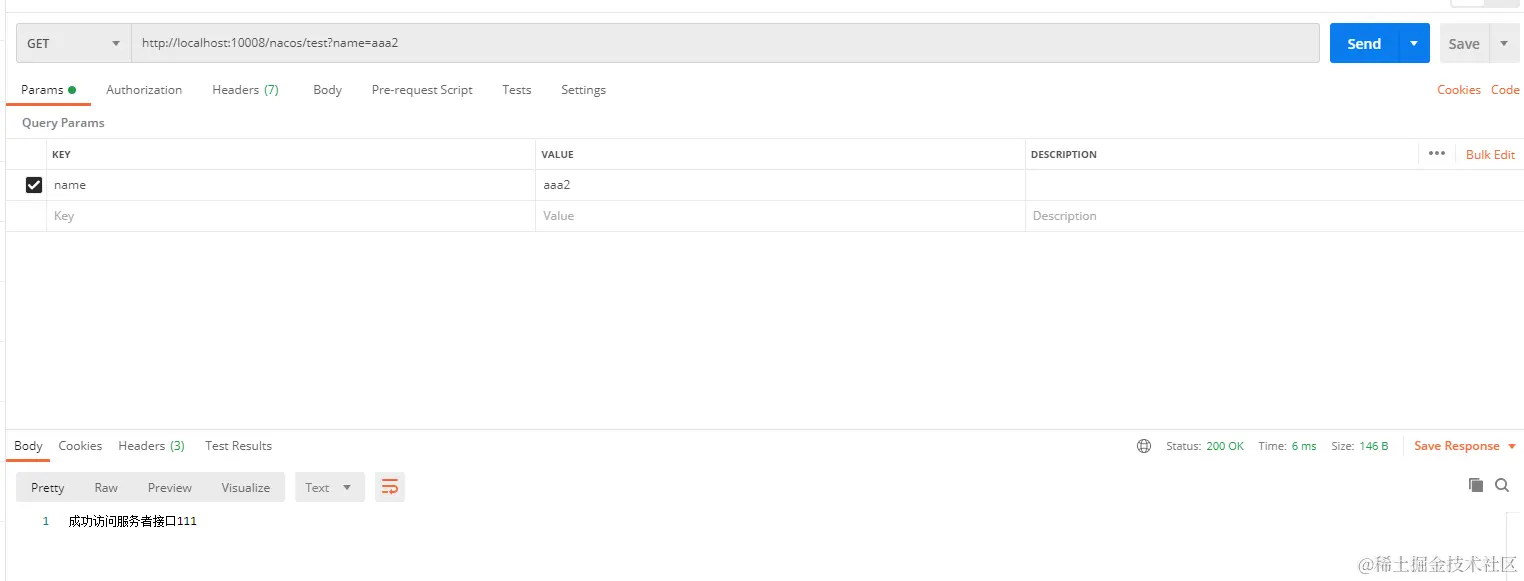Copy response body with the copy icon

(x=1475, y=485)
